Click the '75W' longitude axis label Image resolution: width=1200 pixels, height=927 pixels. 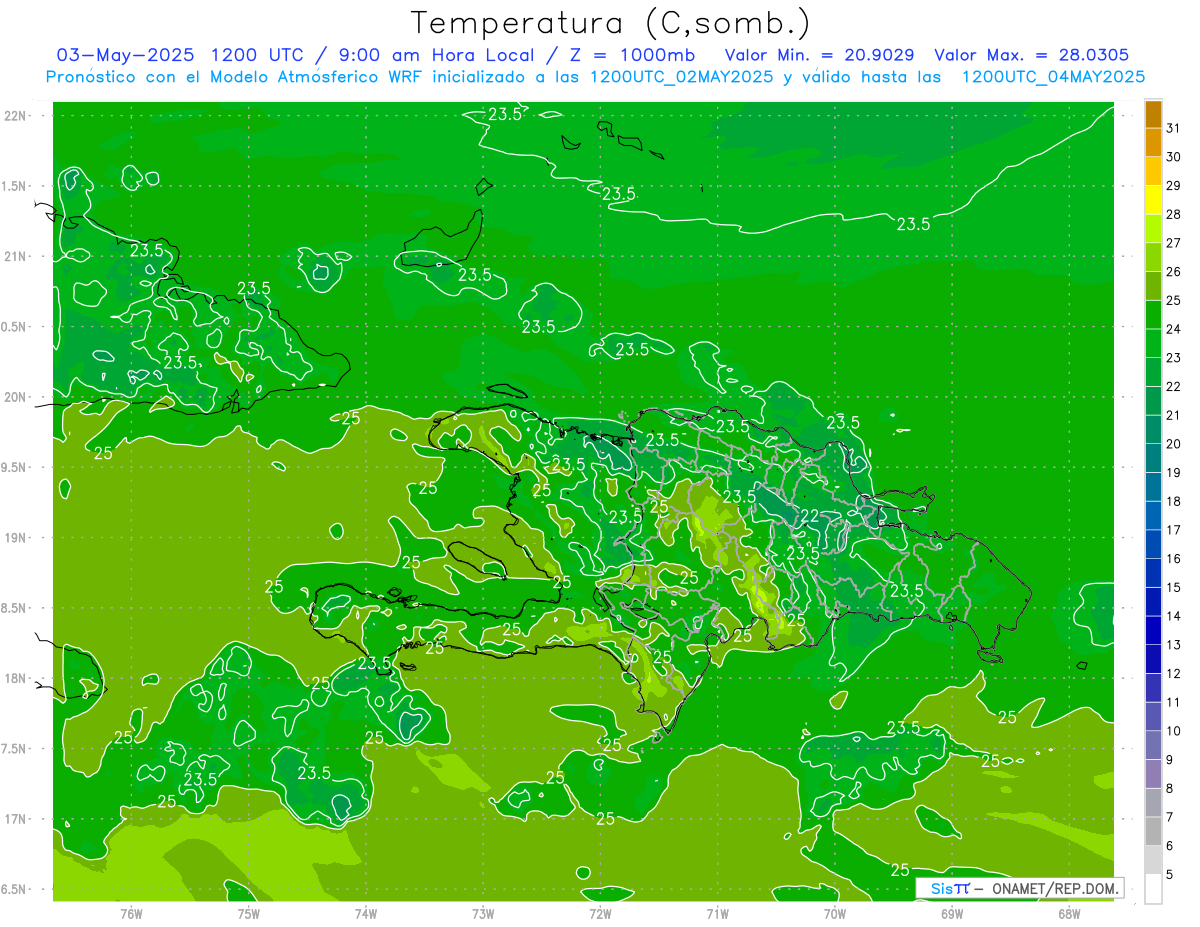(x=249, y=913)
